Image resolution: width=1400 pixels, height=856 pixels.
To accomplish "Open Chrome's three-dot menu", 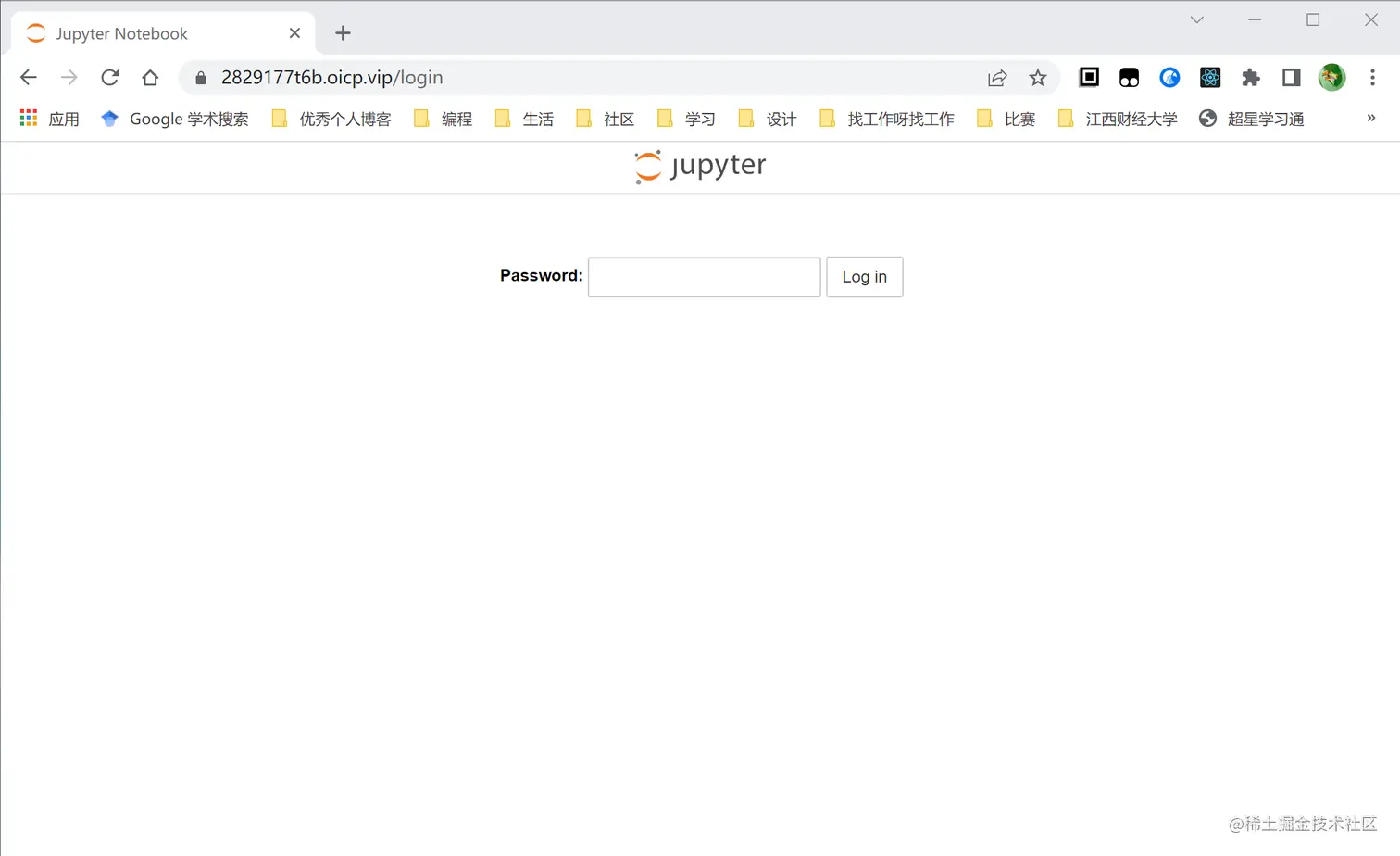I will coord(1372,78).
